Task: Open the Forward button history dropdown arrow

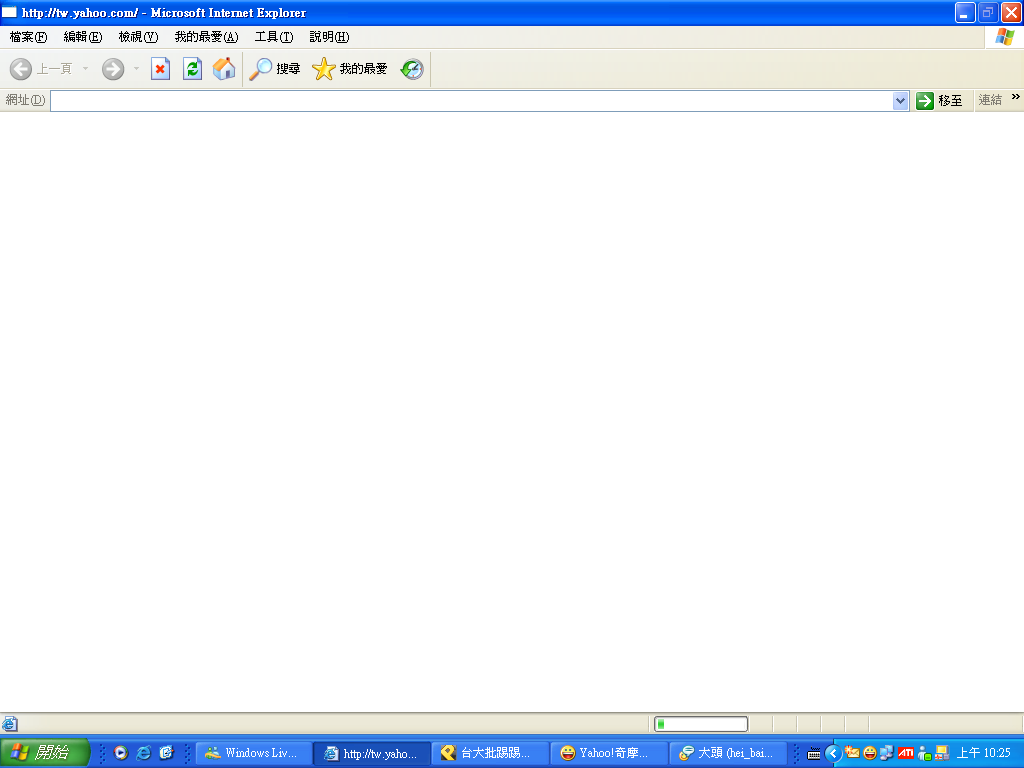Action: [136, 69]
